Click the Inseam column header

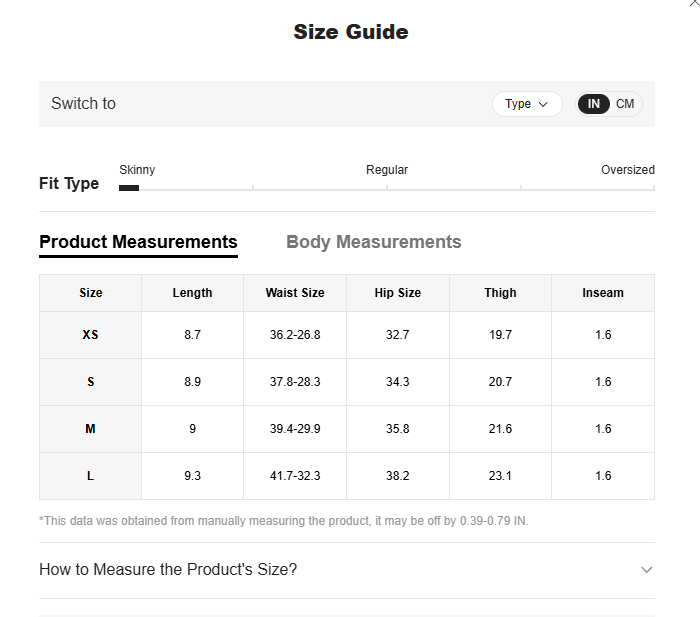click(602, 293)
